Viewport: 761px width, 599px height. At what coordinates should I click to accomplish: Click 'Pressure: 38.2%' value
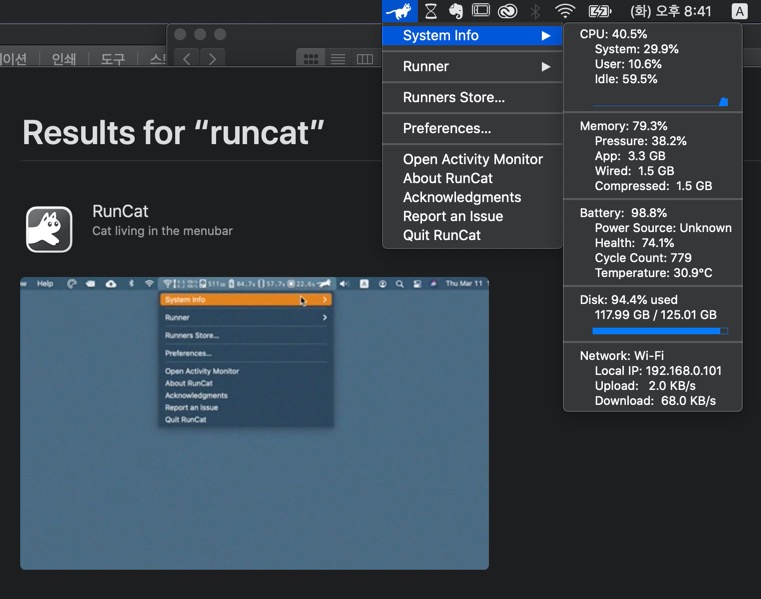(641, 141)
